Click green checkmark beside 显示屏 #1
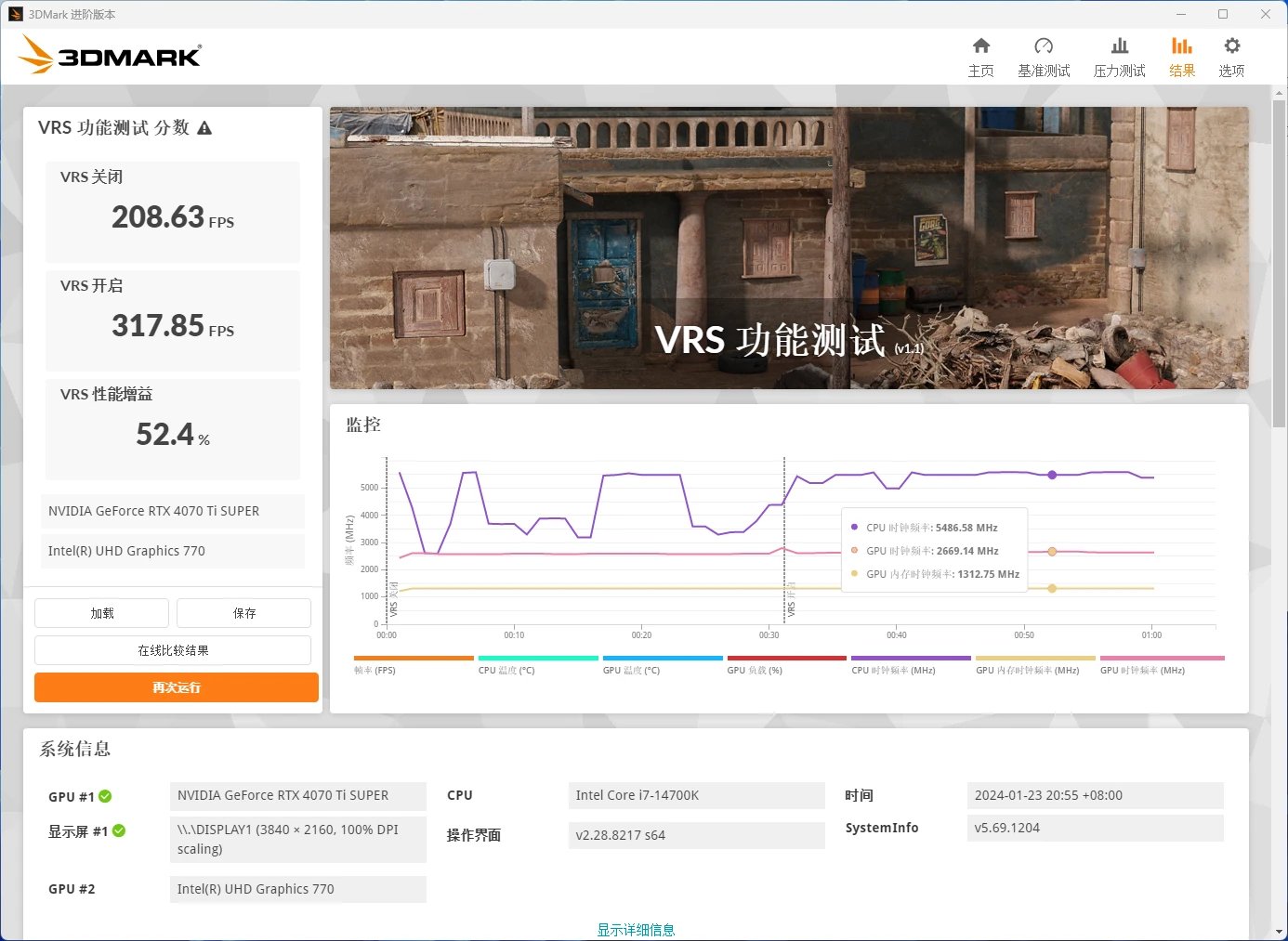The width and height of the screenshot is (1288, 941). pos(119,831)
